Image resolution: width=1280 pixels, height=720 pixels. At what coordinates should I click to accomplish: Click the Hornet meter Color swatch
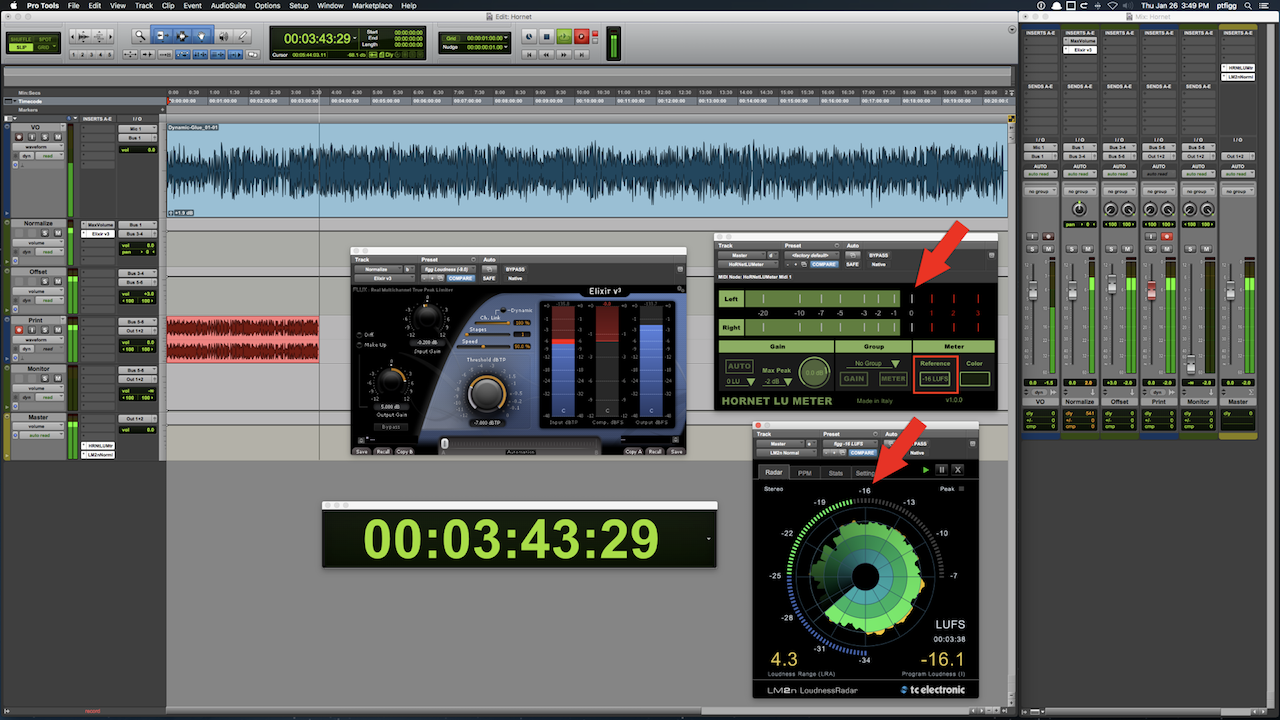click(x=974, y=379)
